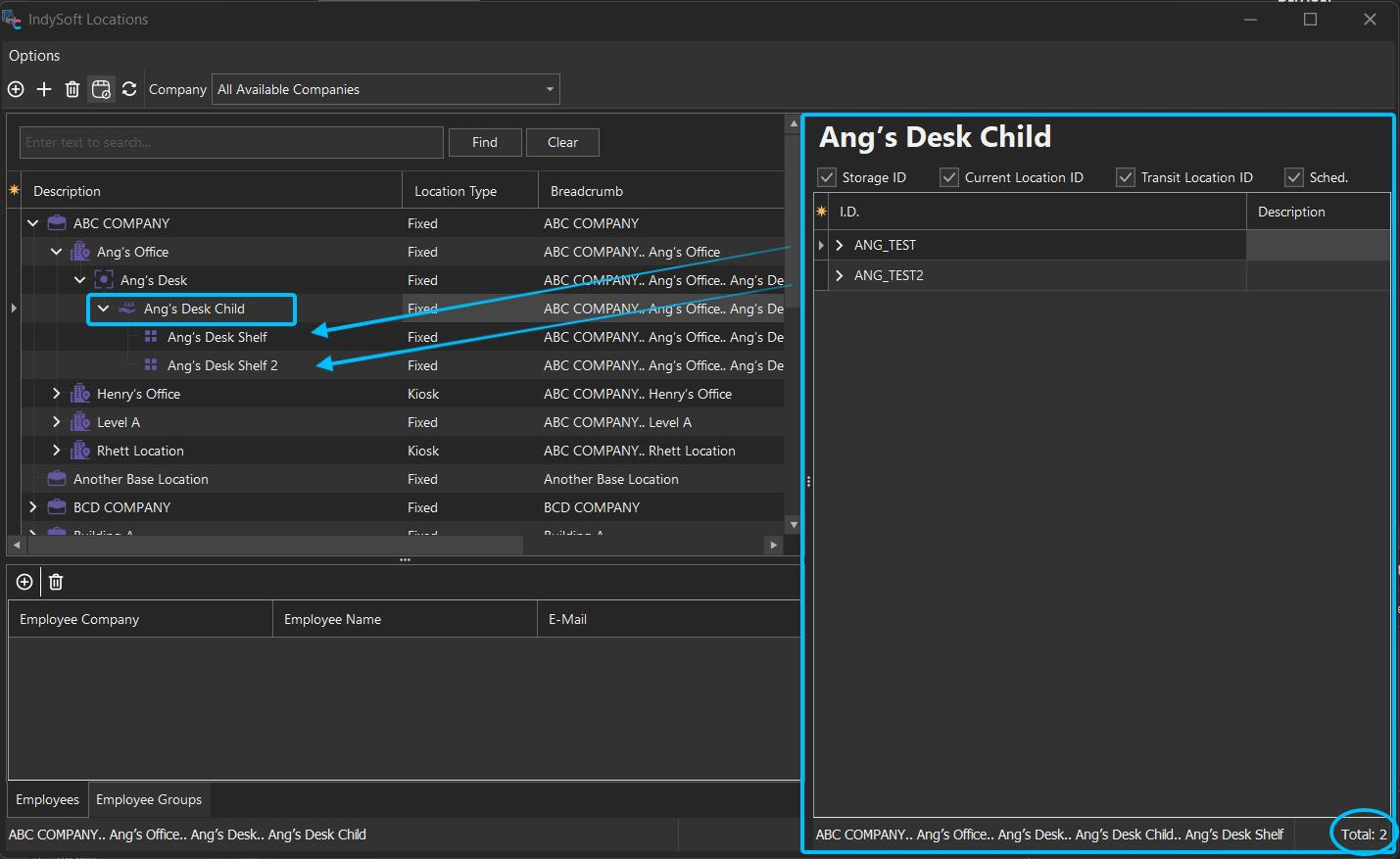Click the refresh icon in top toolbar

[129, 89]
